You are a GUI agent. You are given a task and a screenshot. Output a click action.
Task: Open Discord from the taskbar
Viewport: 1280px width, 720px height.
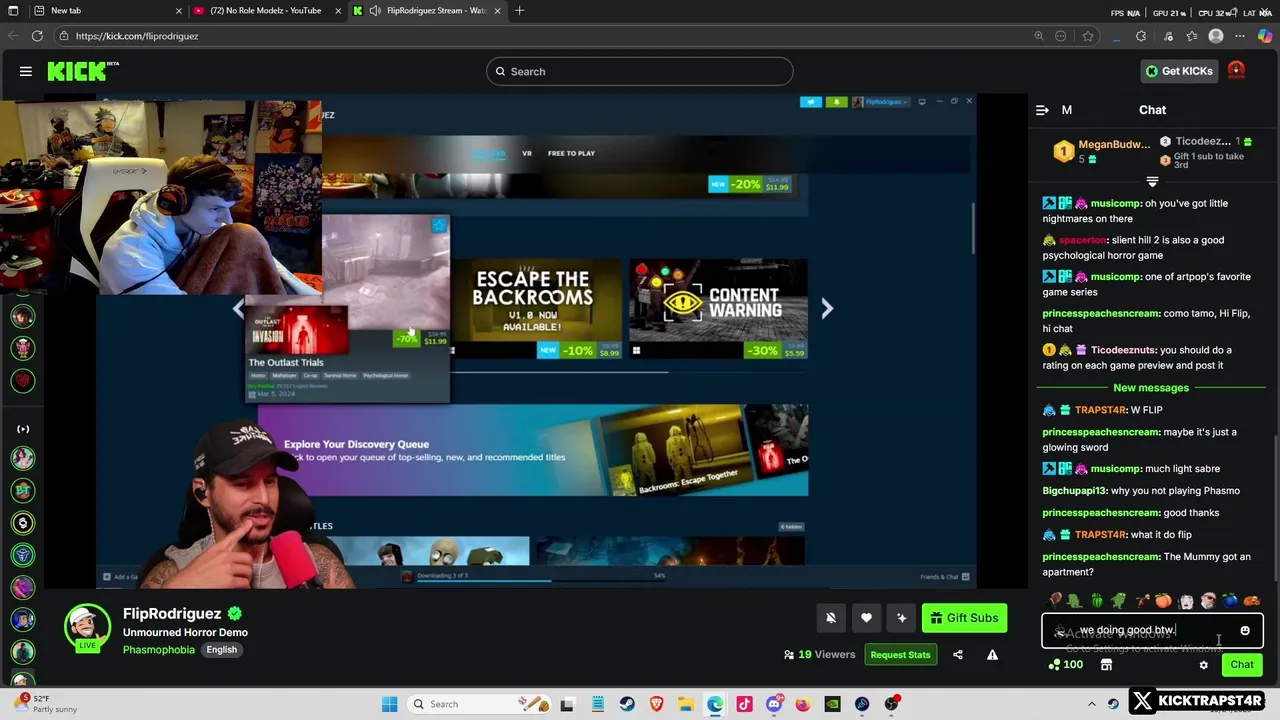[x=774, y=704]
